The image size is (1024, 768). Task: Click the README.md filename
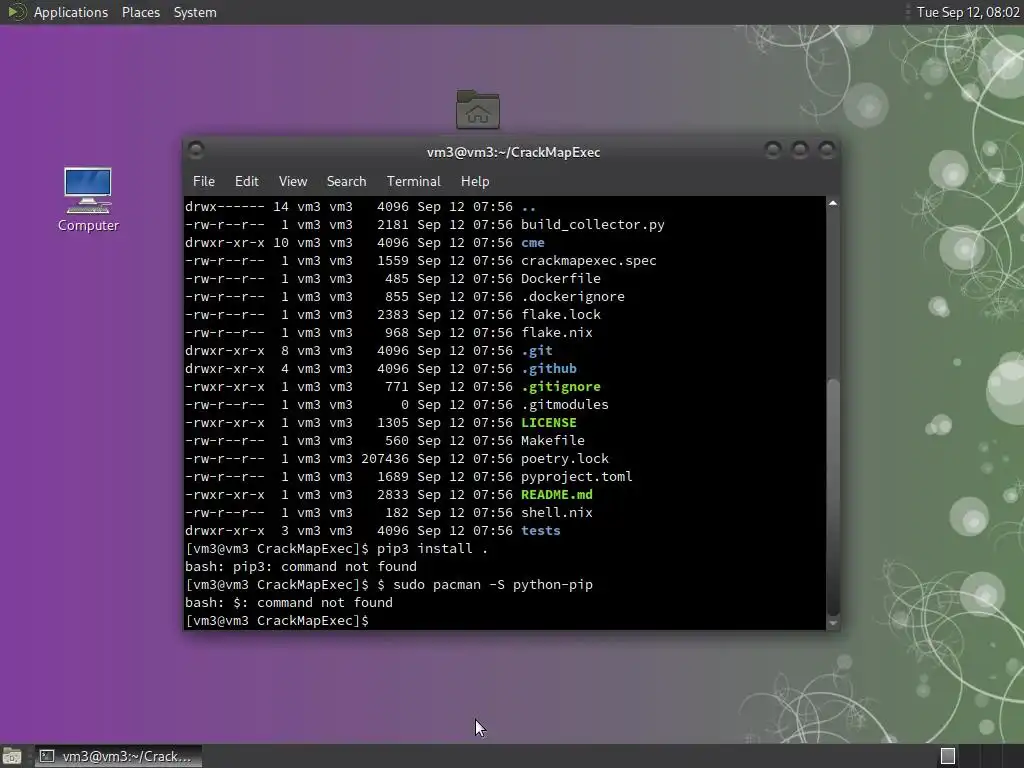coord(556,494)
